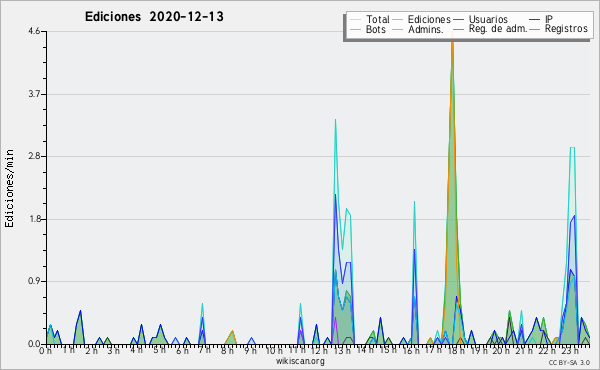Click the Ediciones legend entry
This screenshot has width=600, height=370.
[422, 19]
